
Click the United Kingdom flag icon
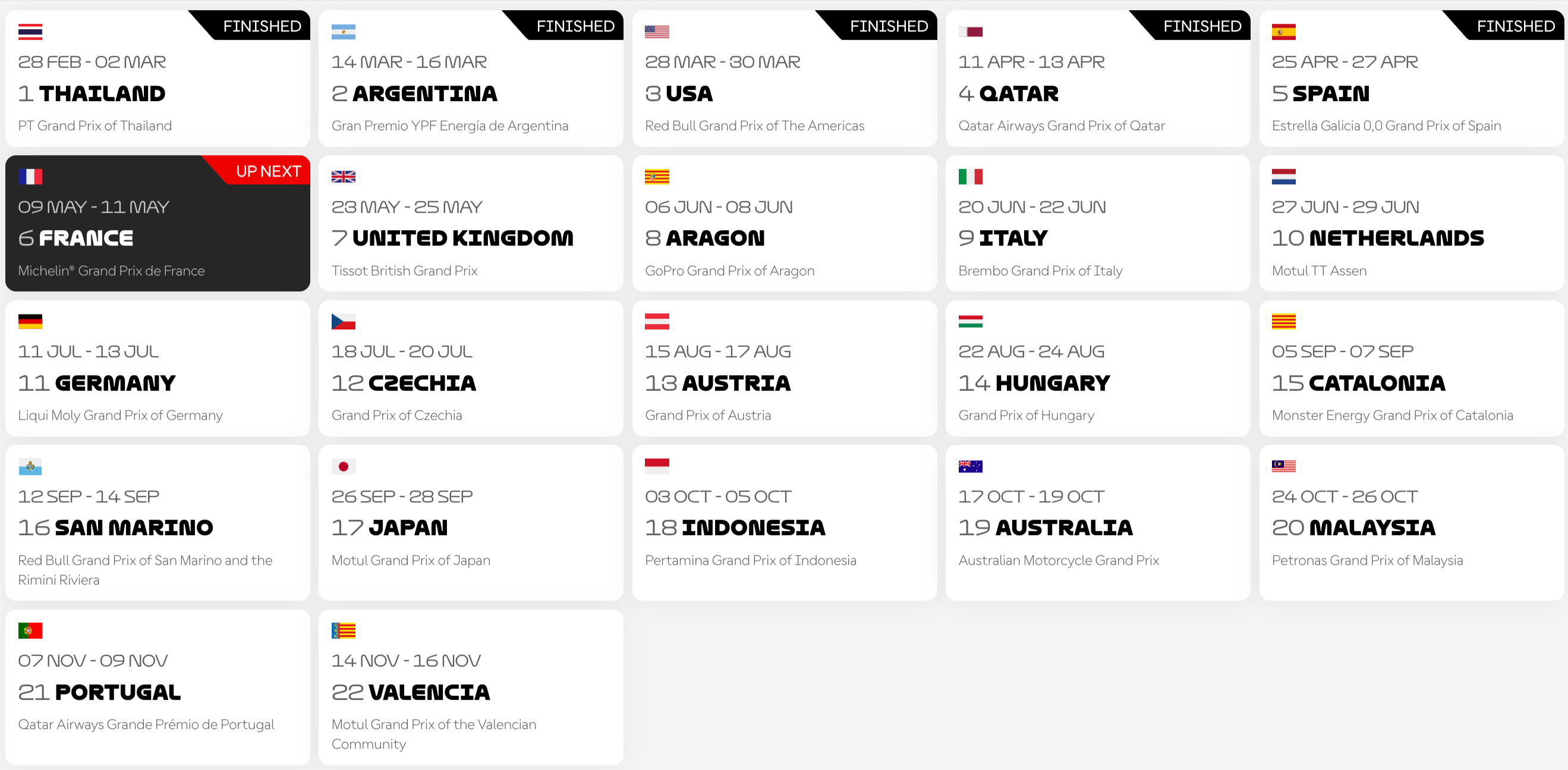pyautogui.click(x=344, y=177)
